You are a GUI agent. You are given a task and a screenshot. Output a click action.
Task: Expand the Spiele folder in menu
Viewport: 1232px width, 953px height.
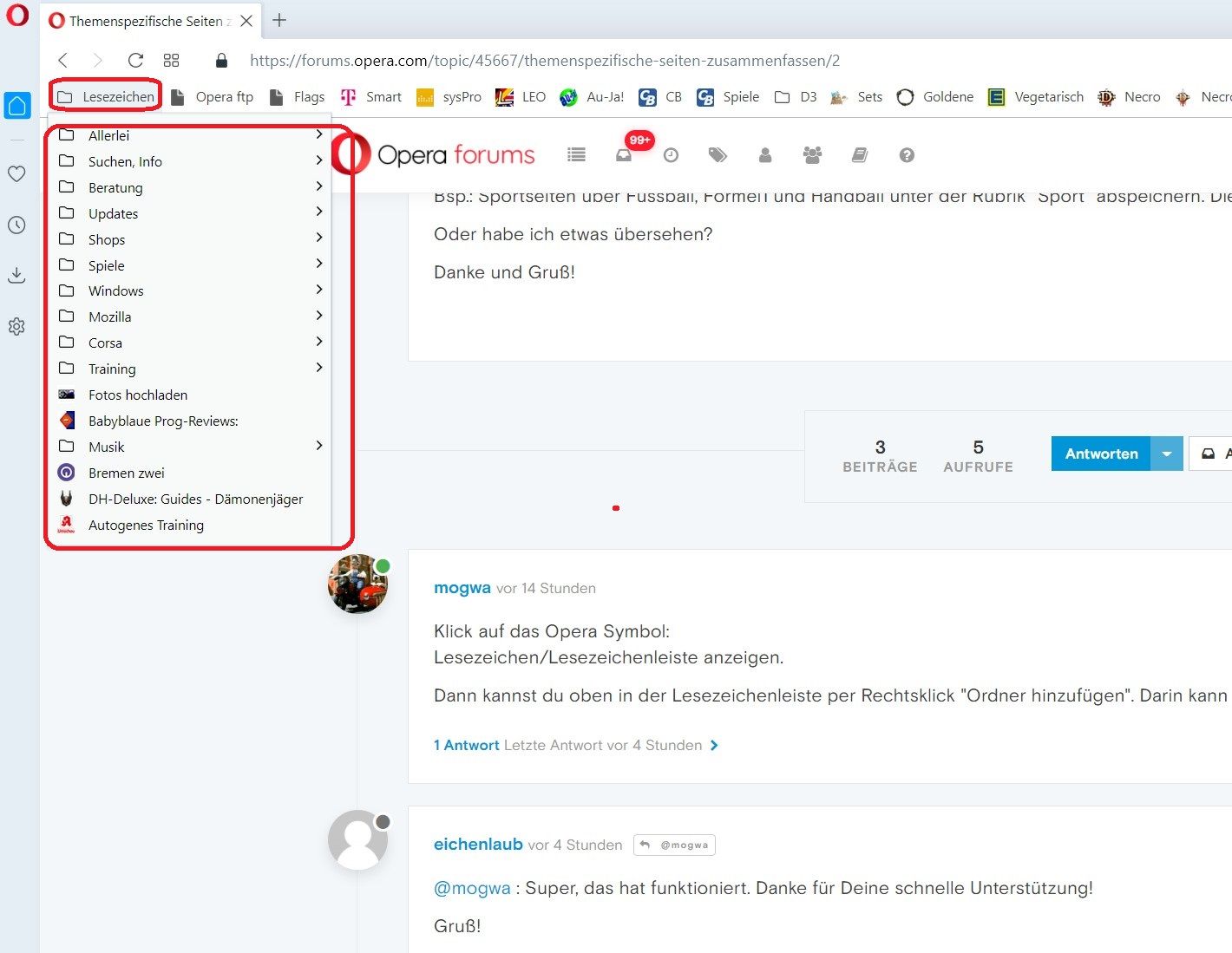click(191, 265)
